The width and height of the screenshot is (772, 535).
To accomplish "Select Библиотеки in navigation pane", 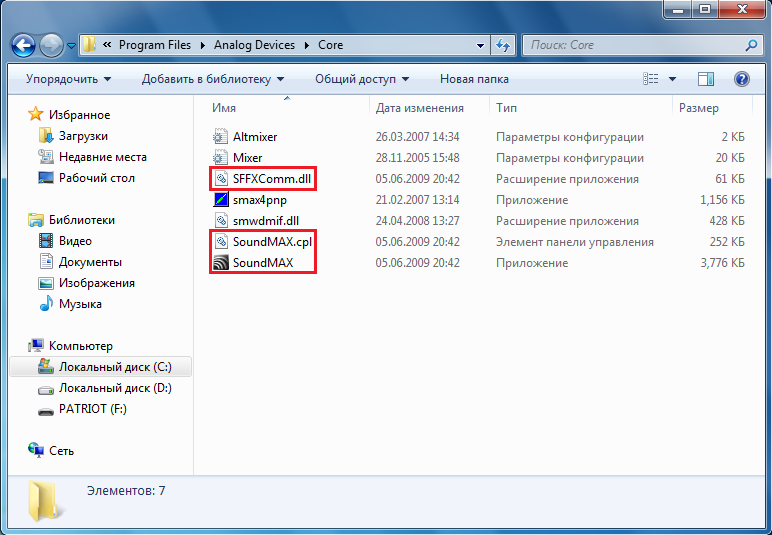I will pos(82,220).
